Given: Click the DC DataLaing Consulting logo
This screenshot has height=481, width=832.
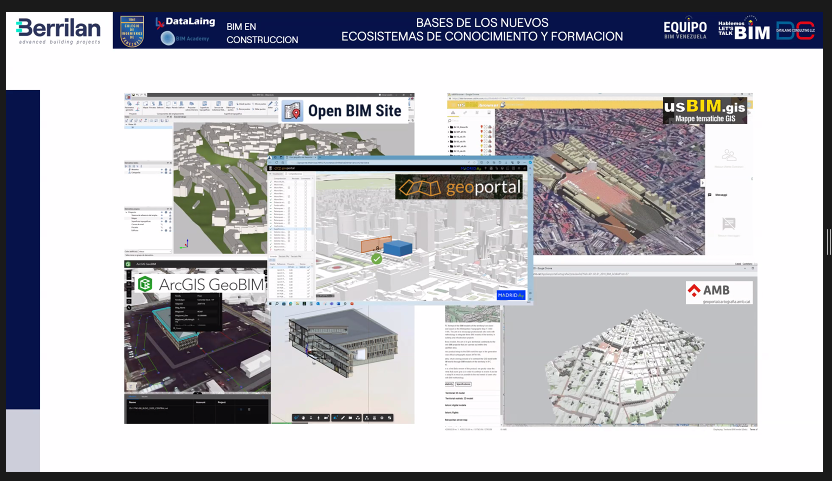Looking at the screenshot, I should coord(795,30).
